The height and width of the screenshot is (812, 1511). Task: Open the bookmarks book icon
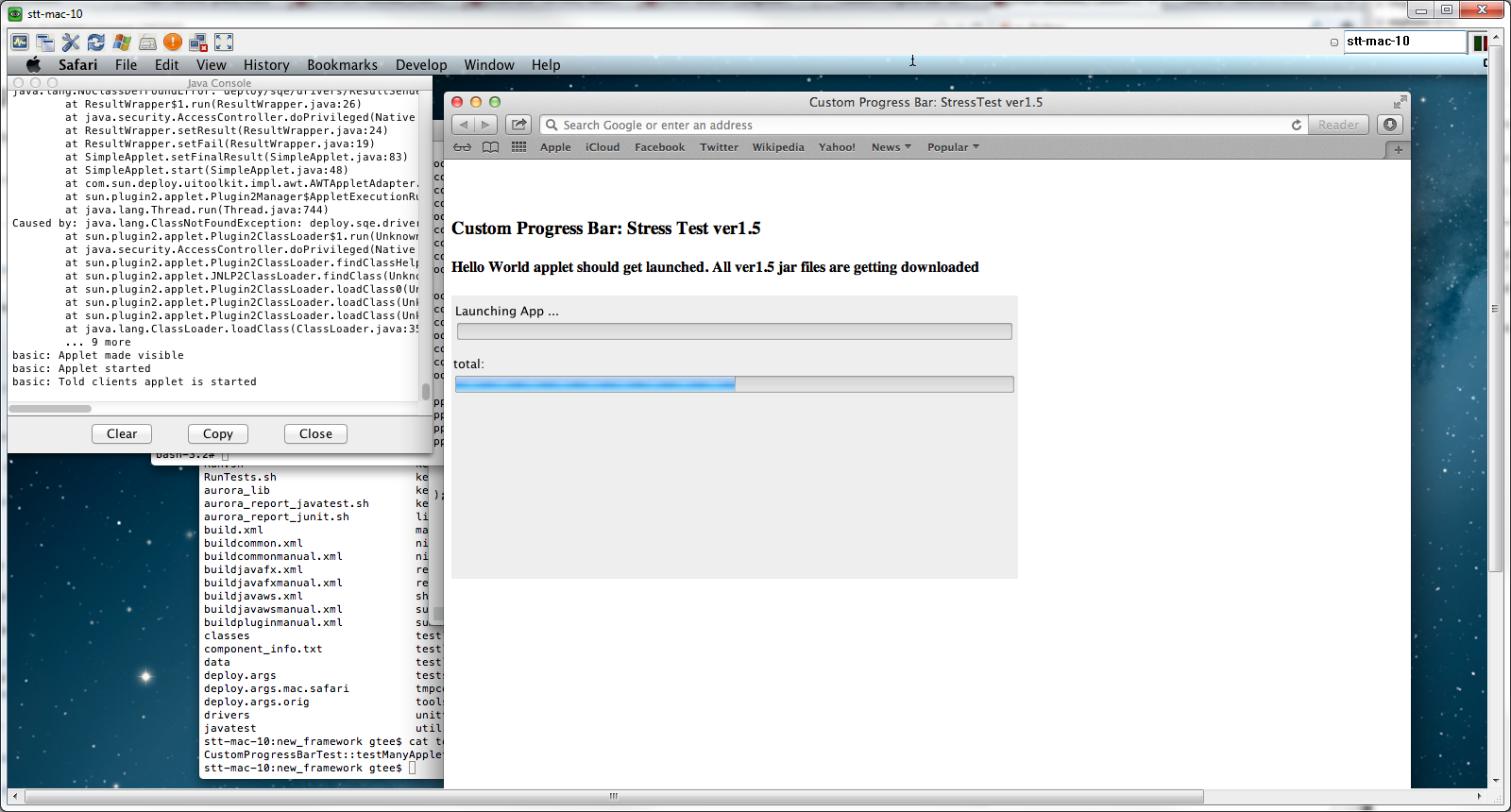click(490, 147)
